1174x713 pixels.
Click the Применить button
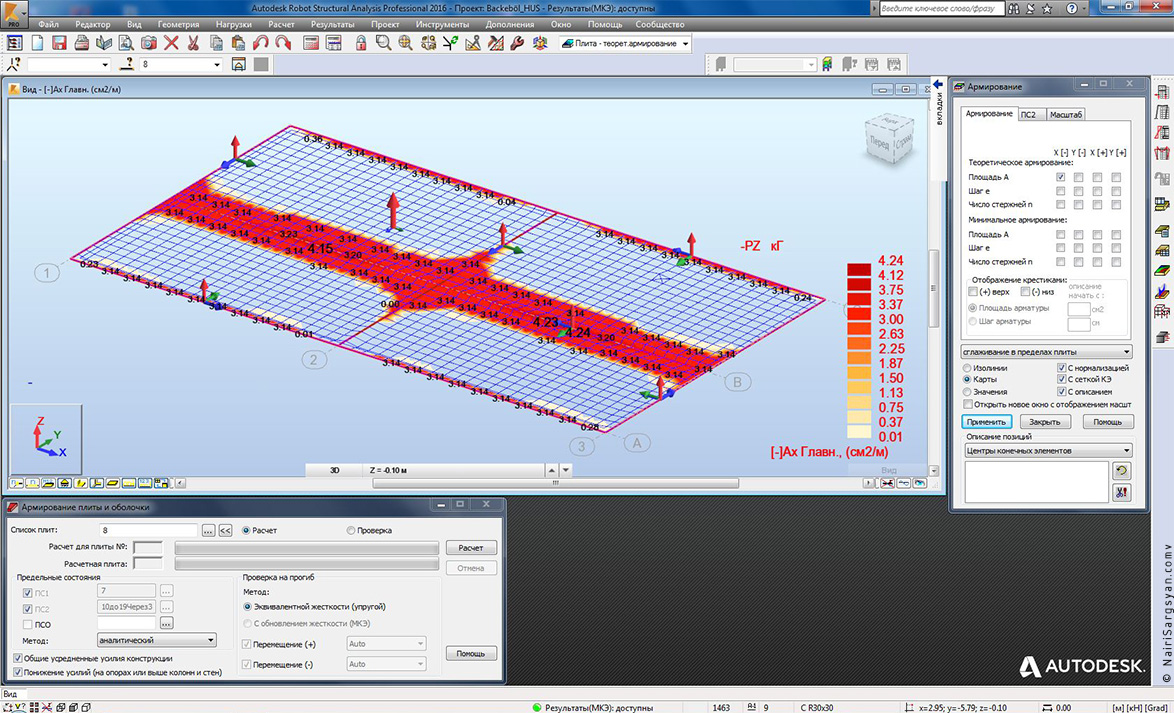[x=988, y=422]
